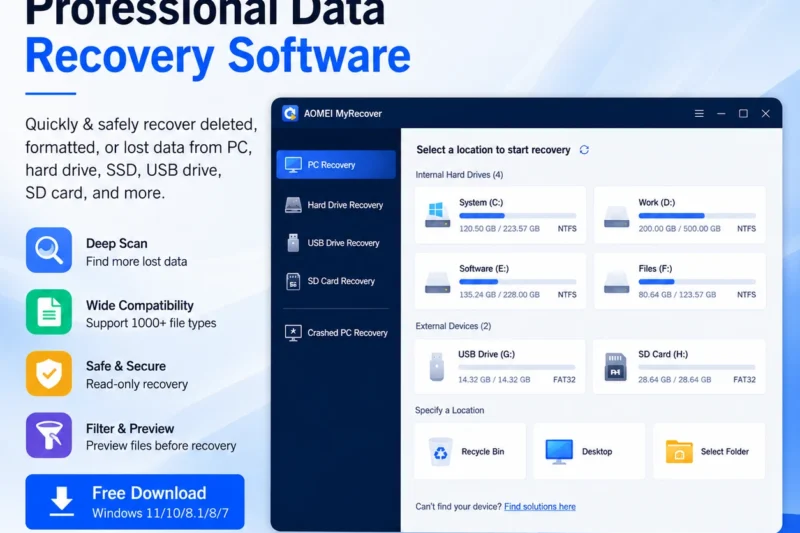
Task: Go to SD Card Recovery
Action: (336, 281)
